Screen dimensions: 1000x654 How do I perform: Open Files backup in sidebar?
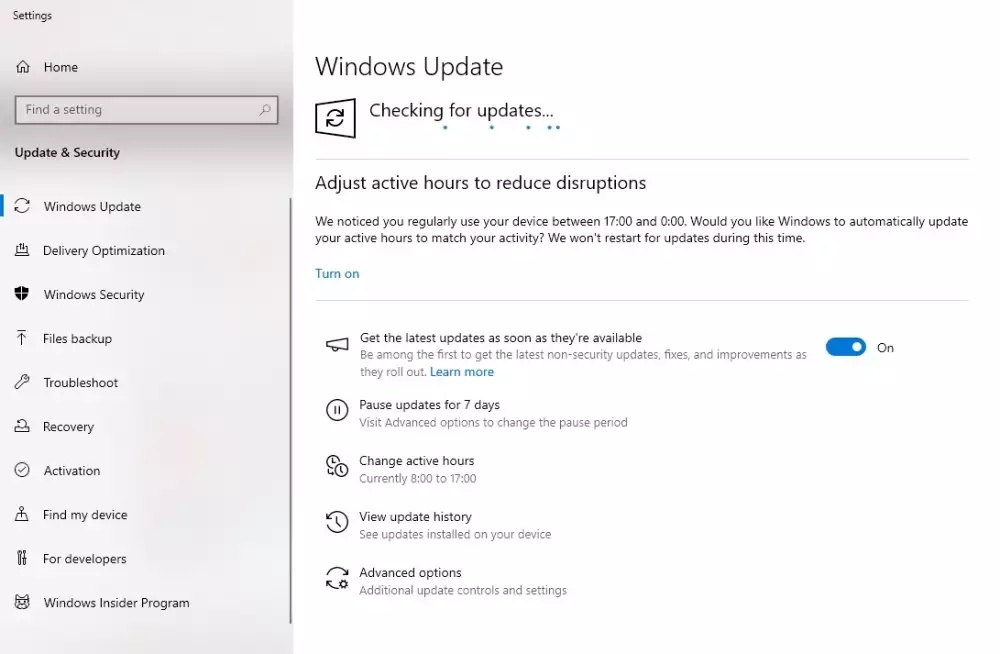[x=77, y=339]
